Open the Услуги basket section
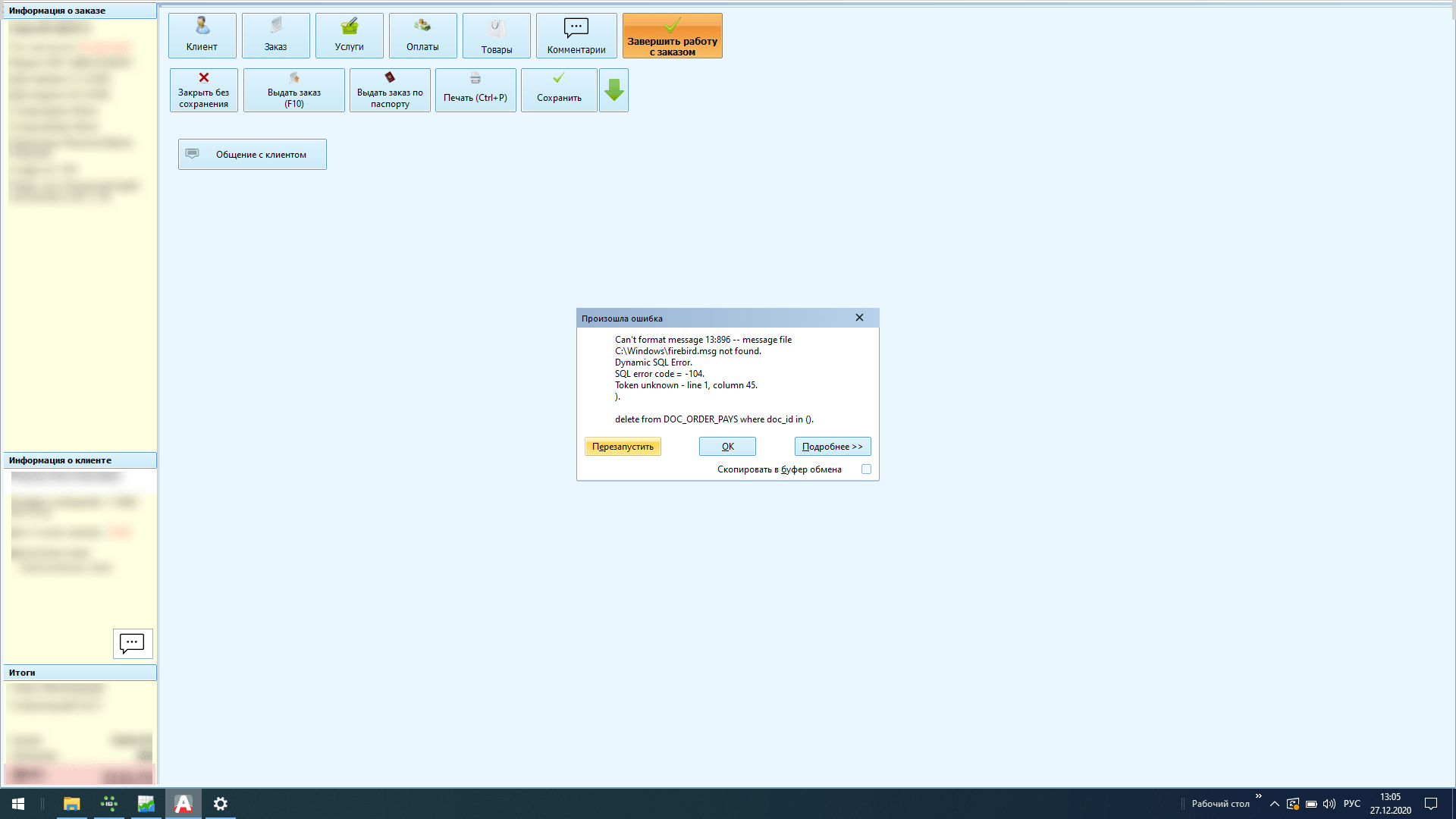Viewport: 1456px width, 819px height. click(x=350, y=36)
